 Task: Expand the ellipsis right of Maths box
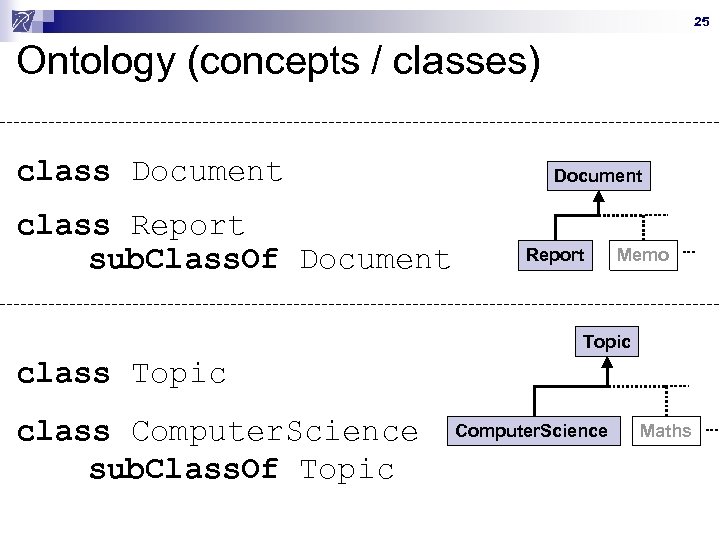pos(710,431)
